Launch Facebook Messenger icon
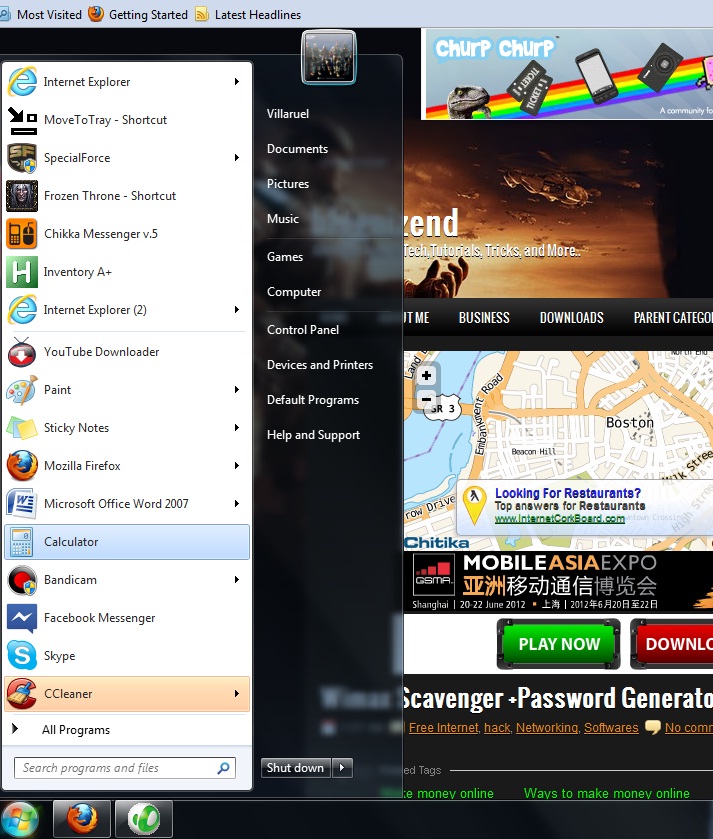The image size is (713, 839). click(22, 618)
